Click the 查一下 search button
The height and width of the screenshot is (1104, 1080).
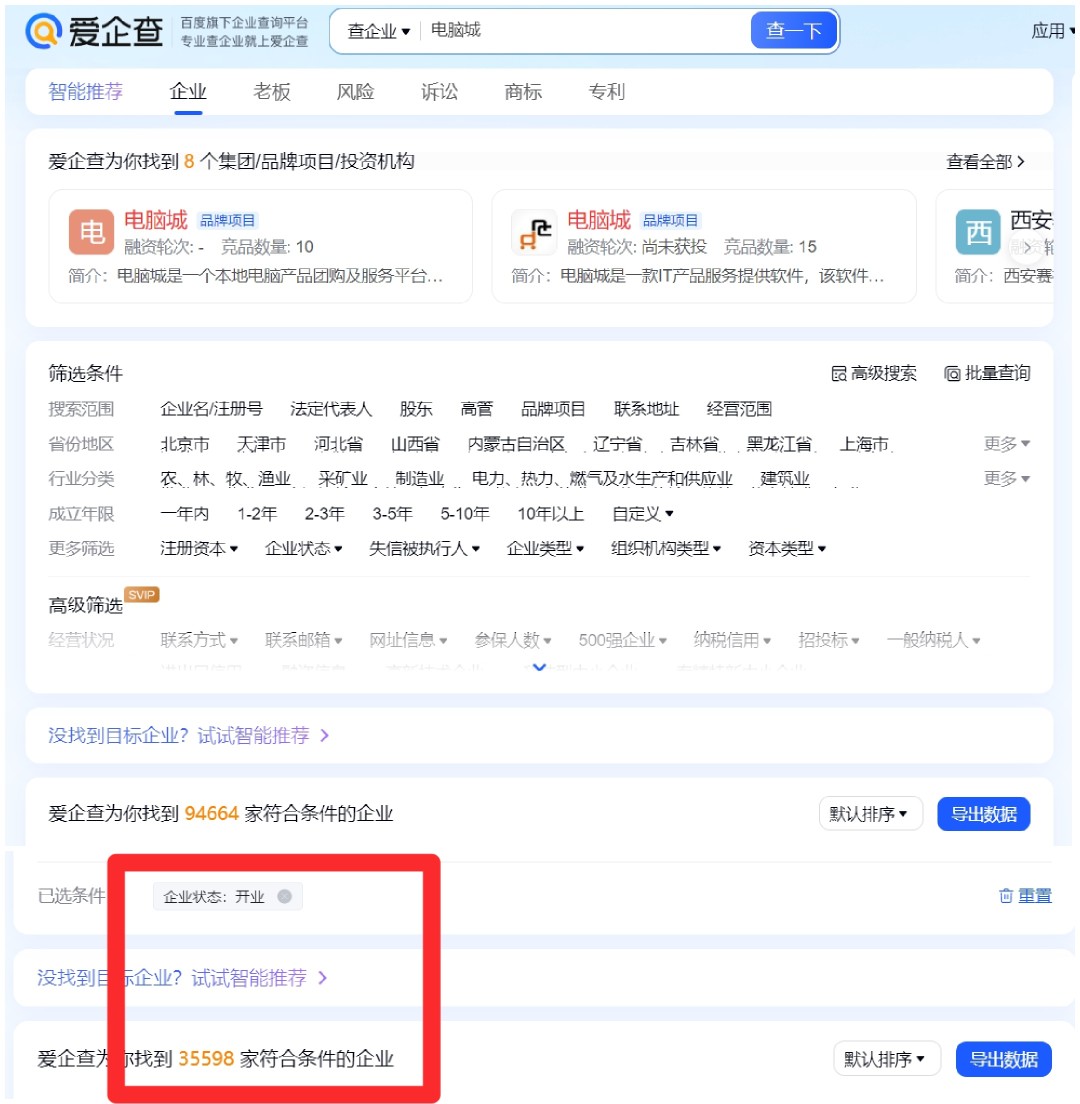[793, 30]
